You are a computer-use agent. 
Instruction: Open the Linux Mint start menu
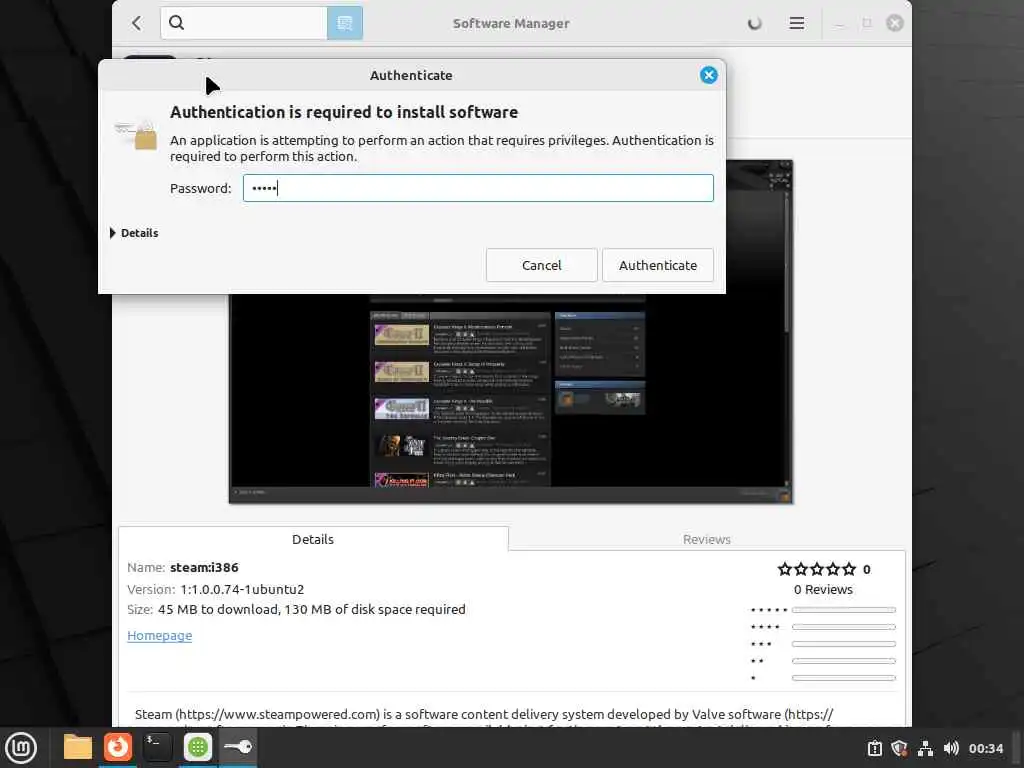21,748
